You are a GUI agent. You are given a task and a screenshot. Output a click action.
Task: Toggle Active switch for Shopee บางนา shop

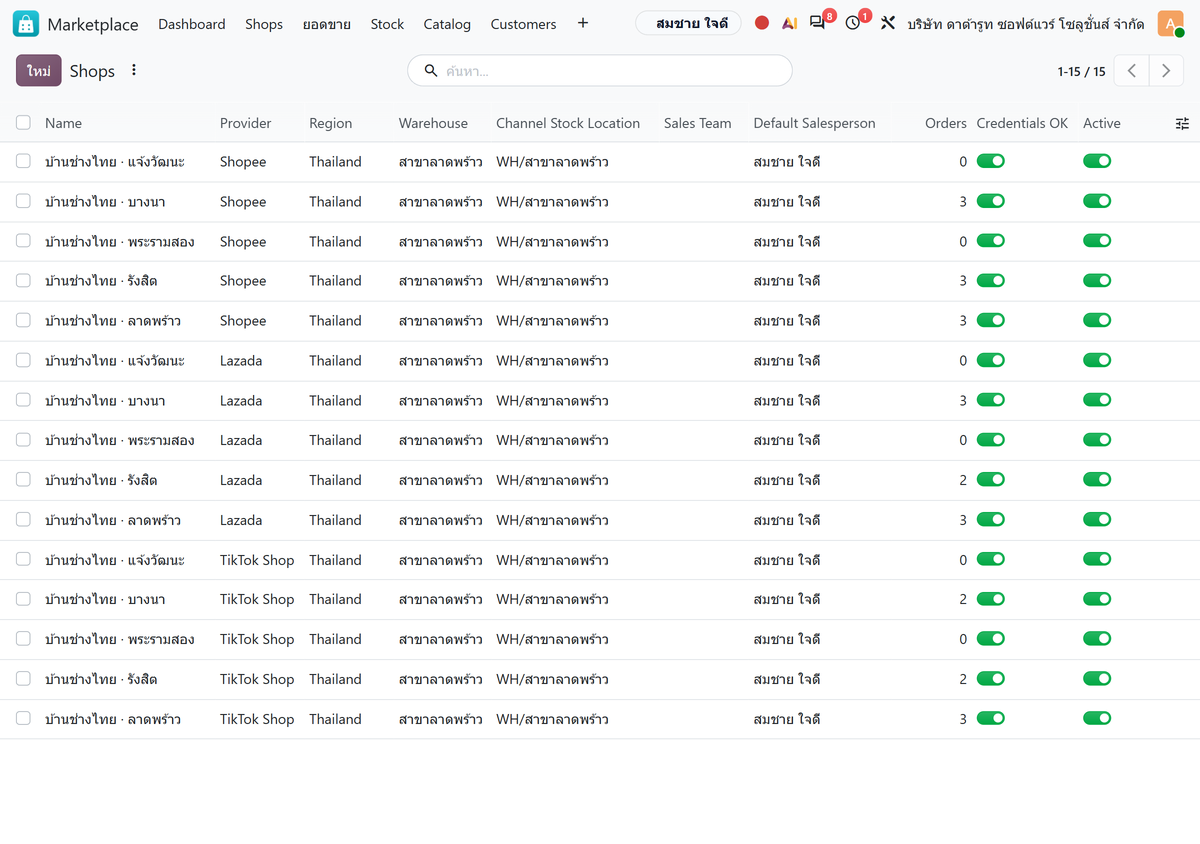point(1097,201)
